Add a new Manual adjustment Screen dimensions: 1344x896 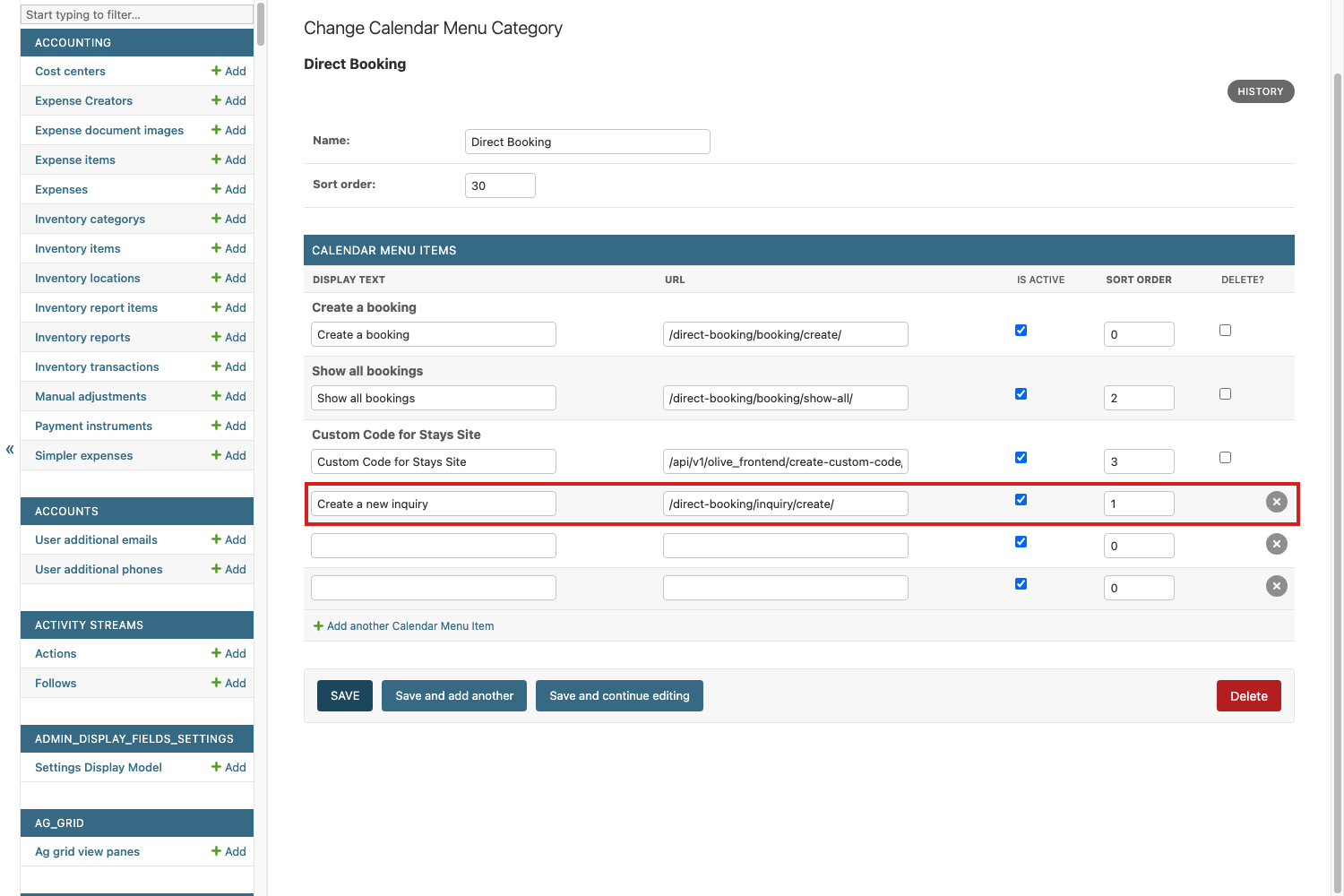click(x=228, y=396)
